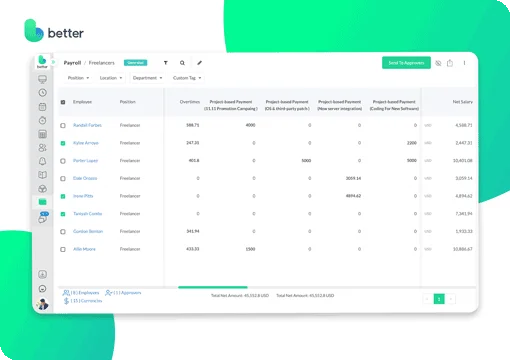This screenshot has height=360, width=510.
Task: Check the box for Randall Forbes
Action: (x=63, y=125)
